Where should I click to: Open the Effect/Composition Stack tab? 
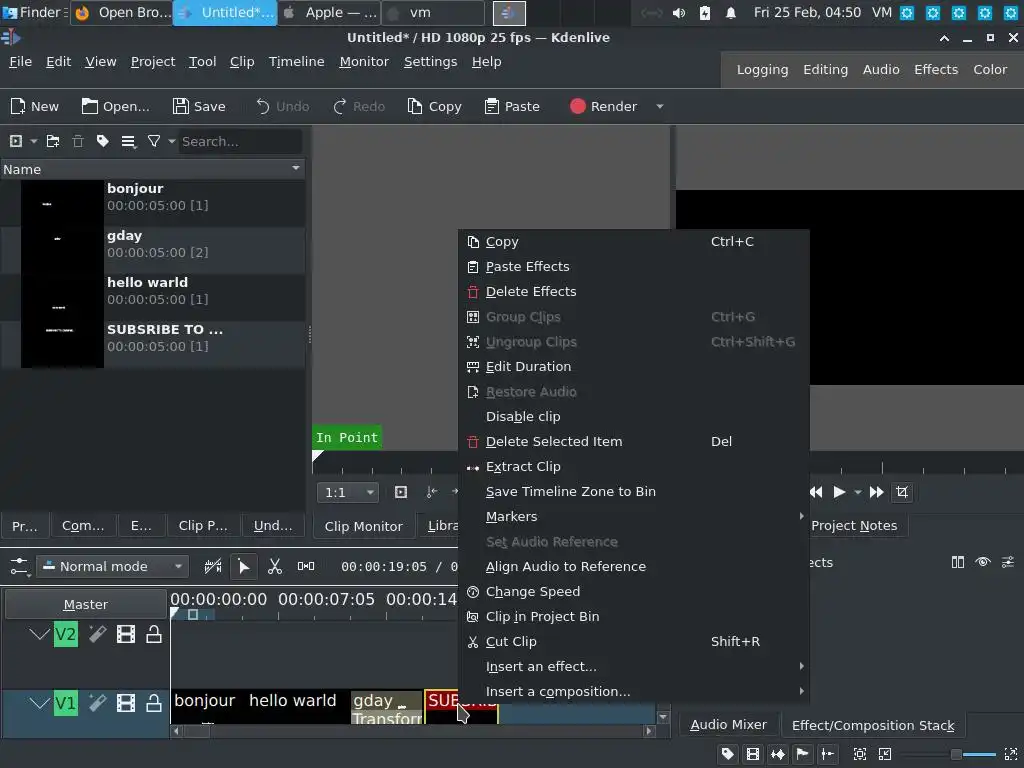(x=873, y=725)
